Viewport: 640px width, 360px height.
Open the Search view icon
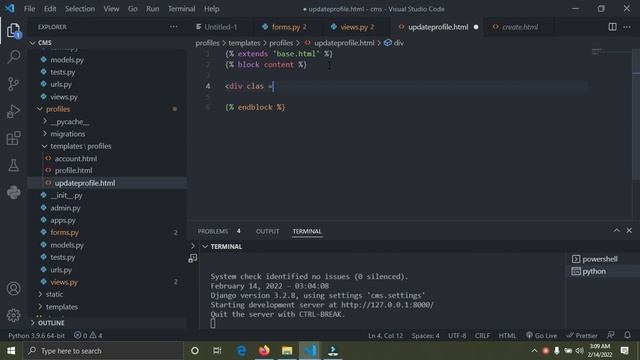[x=13, y=57]
